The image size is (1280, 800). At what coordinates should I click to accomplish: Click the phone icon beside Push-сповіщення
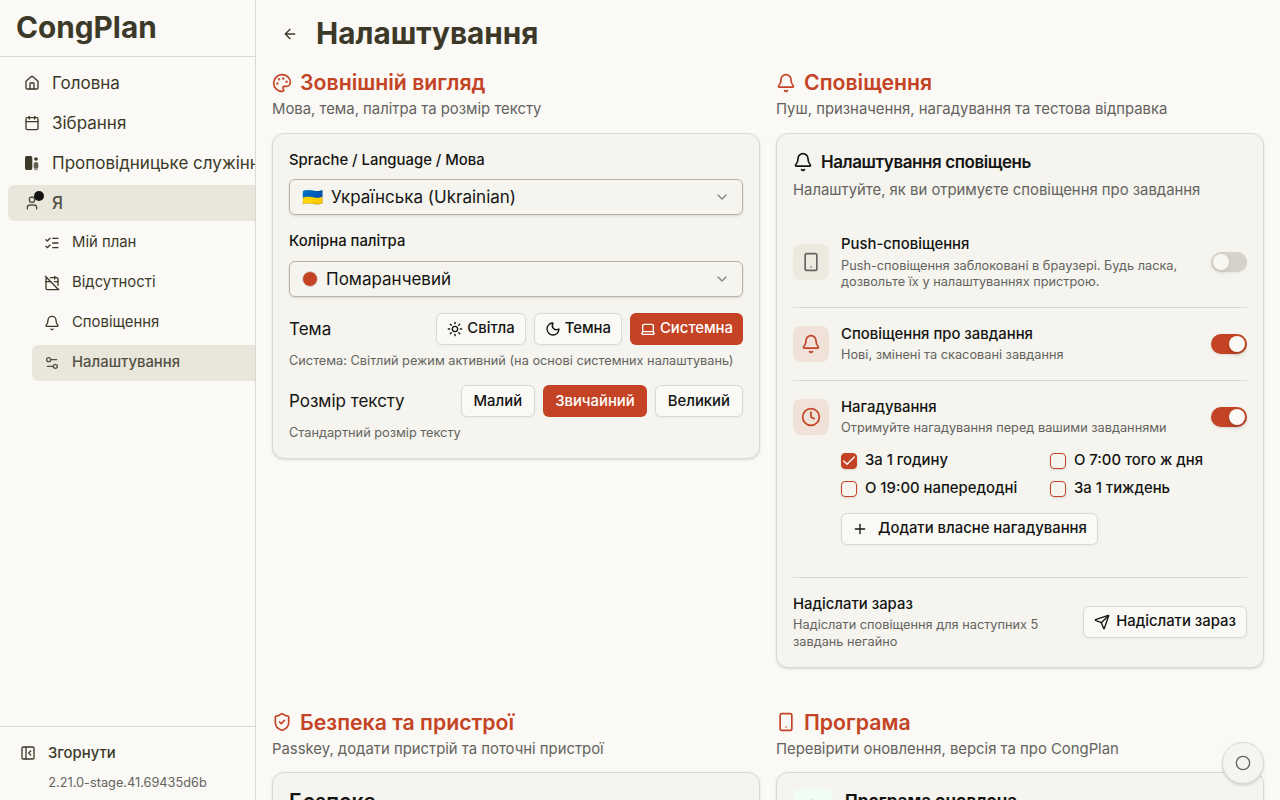(x=811, y=262)
